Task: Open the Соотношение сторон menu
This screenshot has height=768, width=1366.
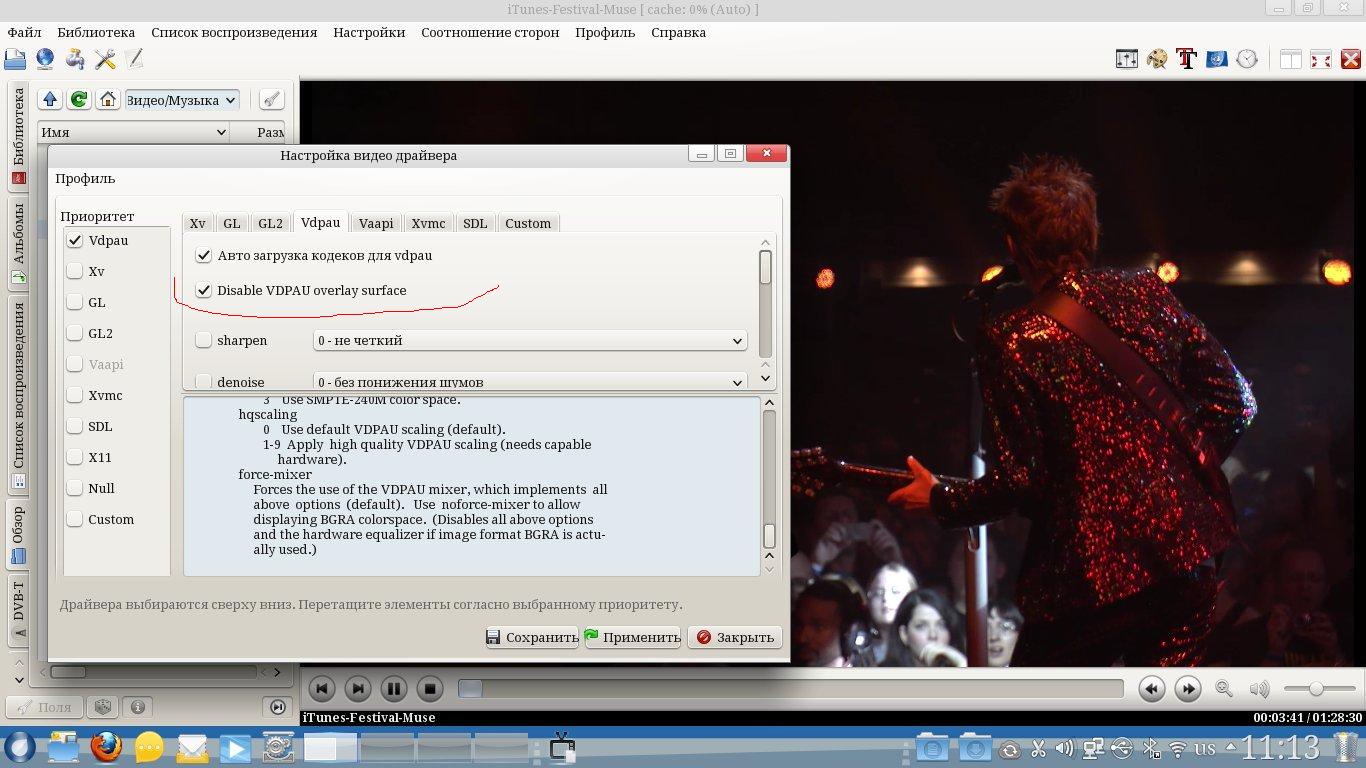Action: (490, 32)
